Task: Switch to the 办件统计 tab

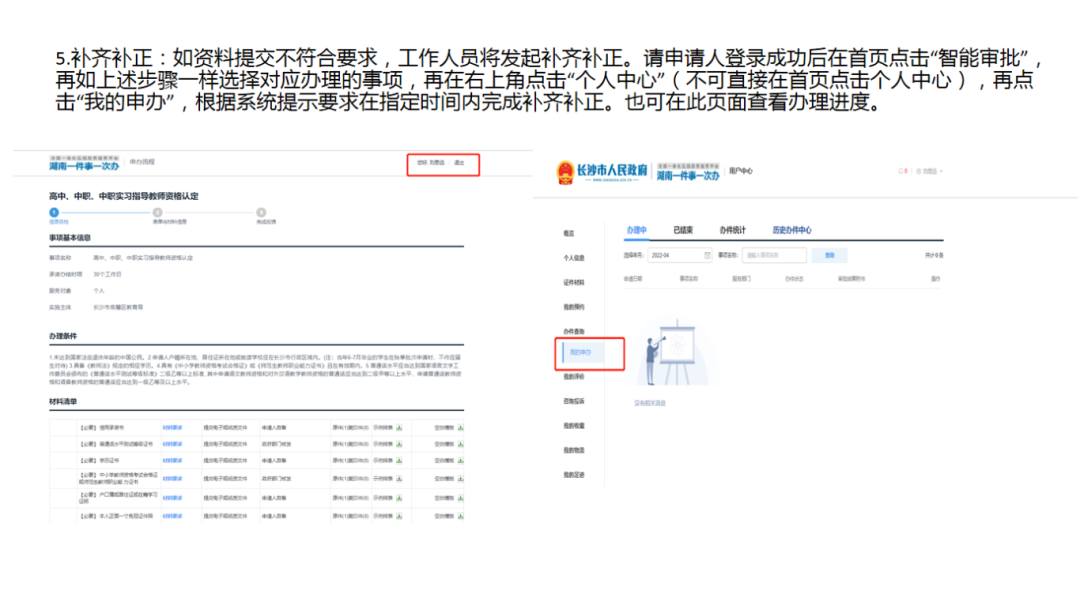Action: 732,230
